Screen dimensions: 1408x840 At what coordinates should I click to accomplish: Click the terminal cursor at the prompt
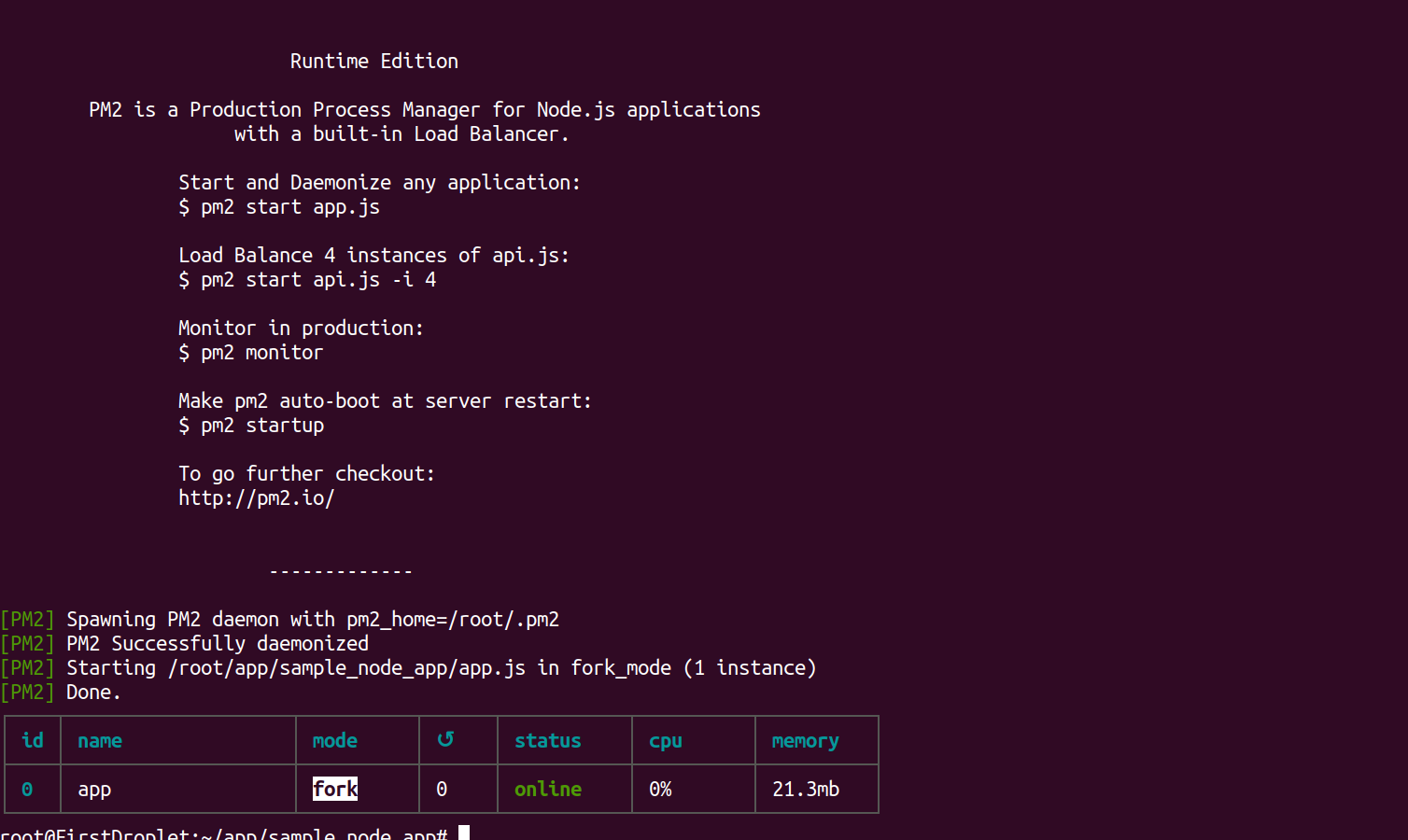pos(464,833)
